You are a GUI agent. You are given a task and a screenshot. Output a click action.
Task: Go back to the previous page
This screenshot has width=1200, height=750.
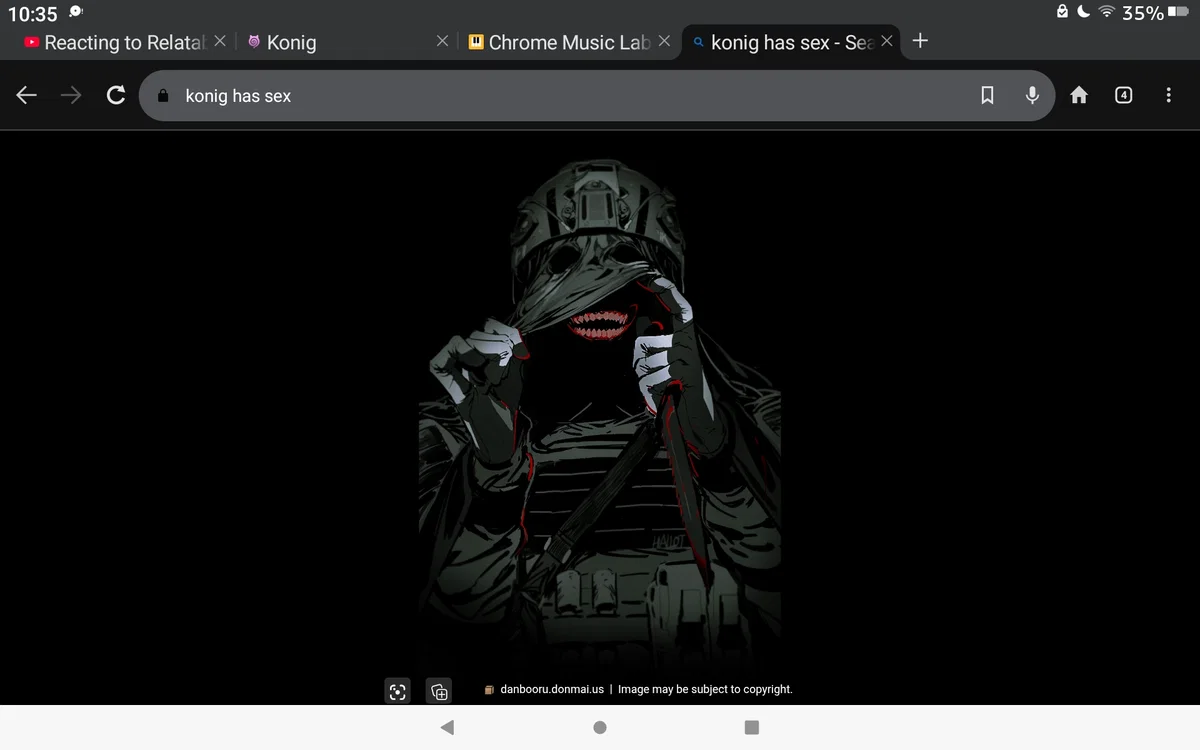pos(27,95)
